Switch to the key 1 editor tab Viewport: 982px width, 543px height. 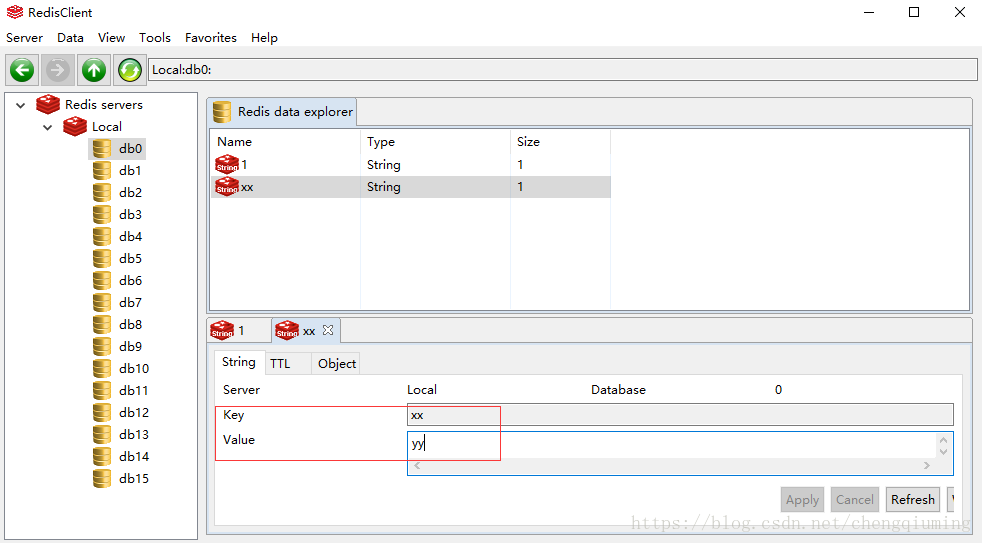[239, 330]
